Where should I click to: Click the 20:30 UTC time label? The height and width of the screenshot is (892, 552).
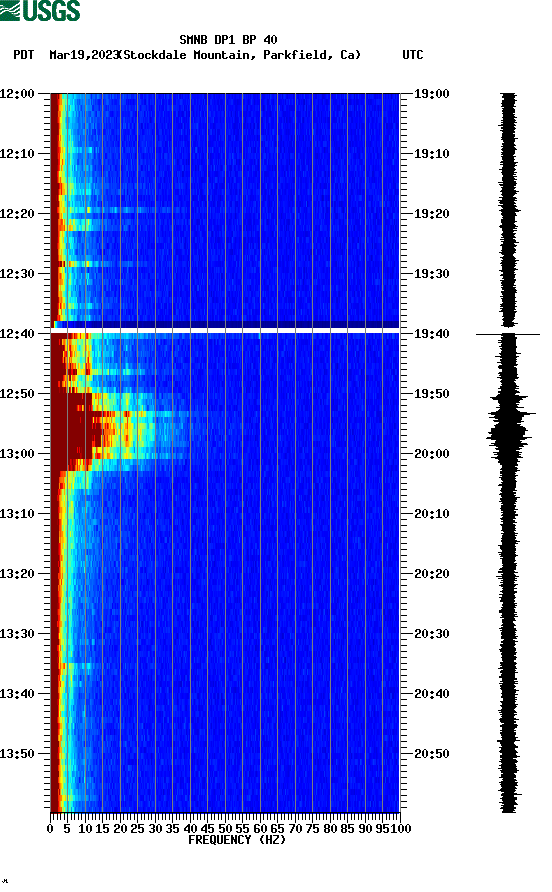tap(432, 634)
